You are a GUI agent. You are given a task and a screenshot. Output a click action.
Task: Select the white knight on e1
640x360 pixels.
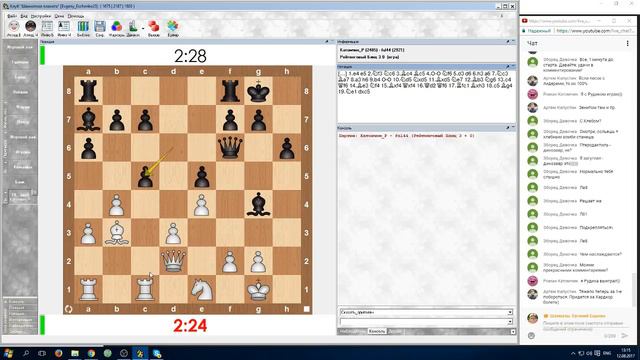click(202, 289)
